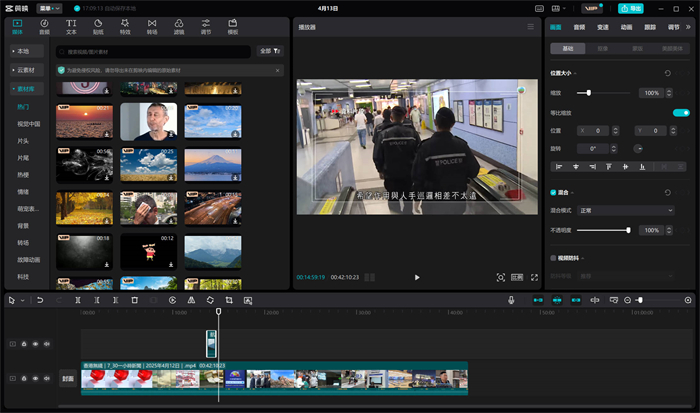Uncheck the 混合 blend checkbox
Viewport: 700px width, 413px height.
pos(553,192)
